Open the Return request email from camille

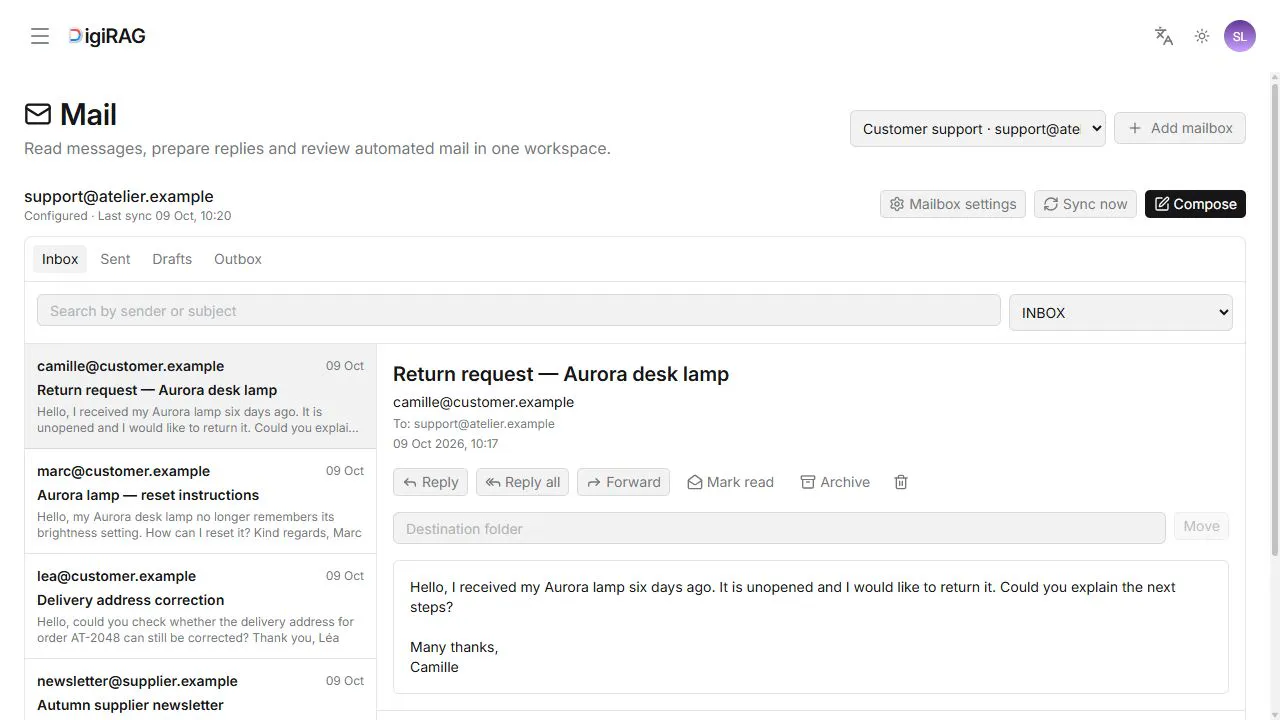tap(201, 396)
